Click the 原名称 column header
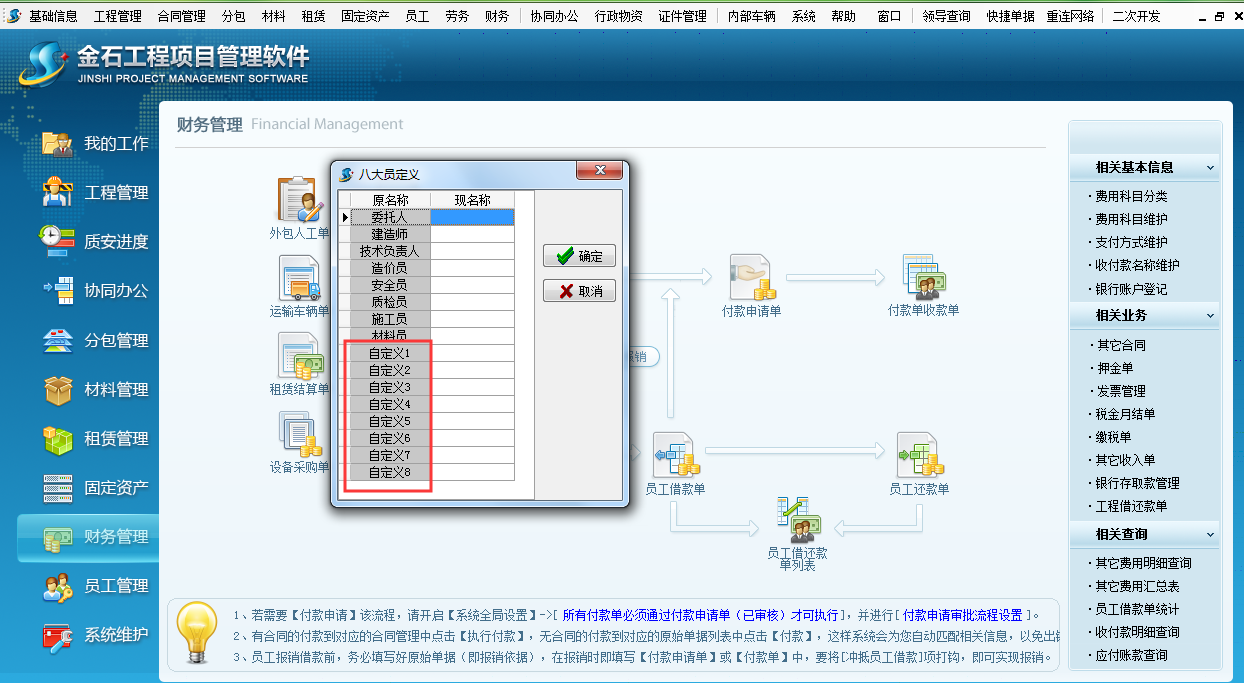This screenshot has width=1244, height=683. [390, 200]
